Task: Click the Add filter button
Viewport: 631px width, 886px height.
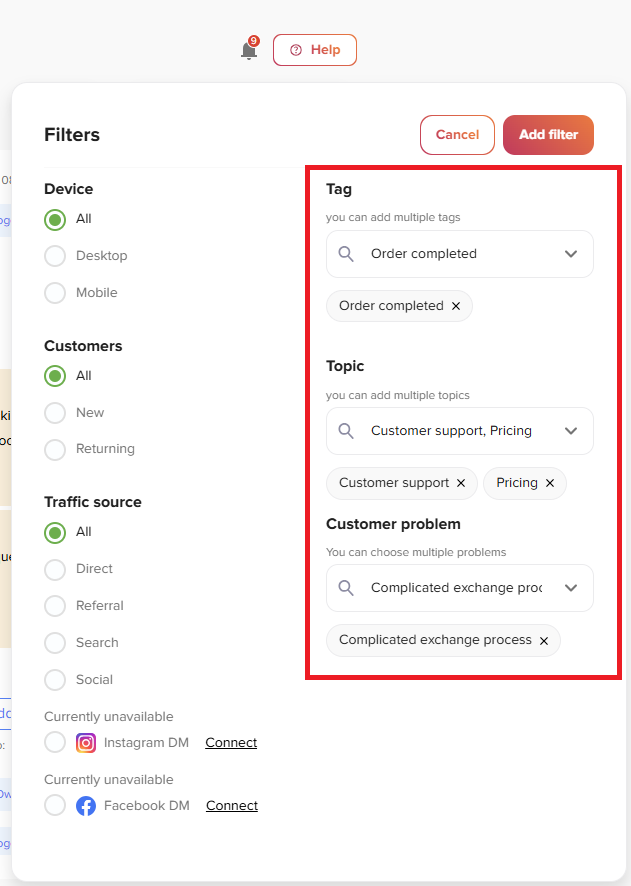Action: (548, 134)
